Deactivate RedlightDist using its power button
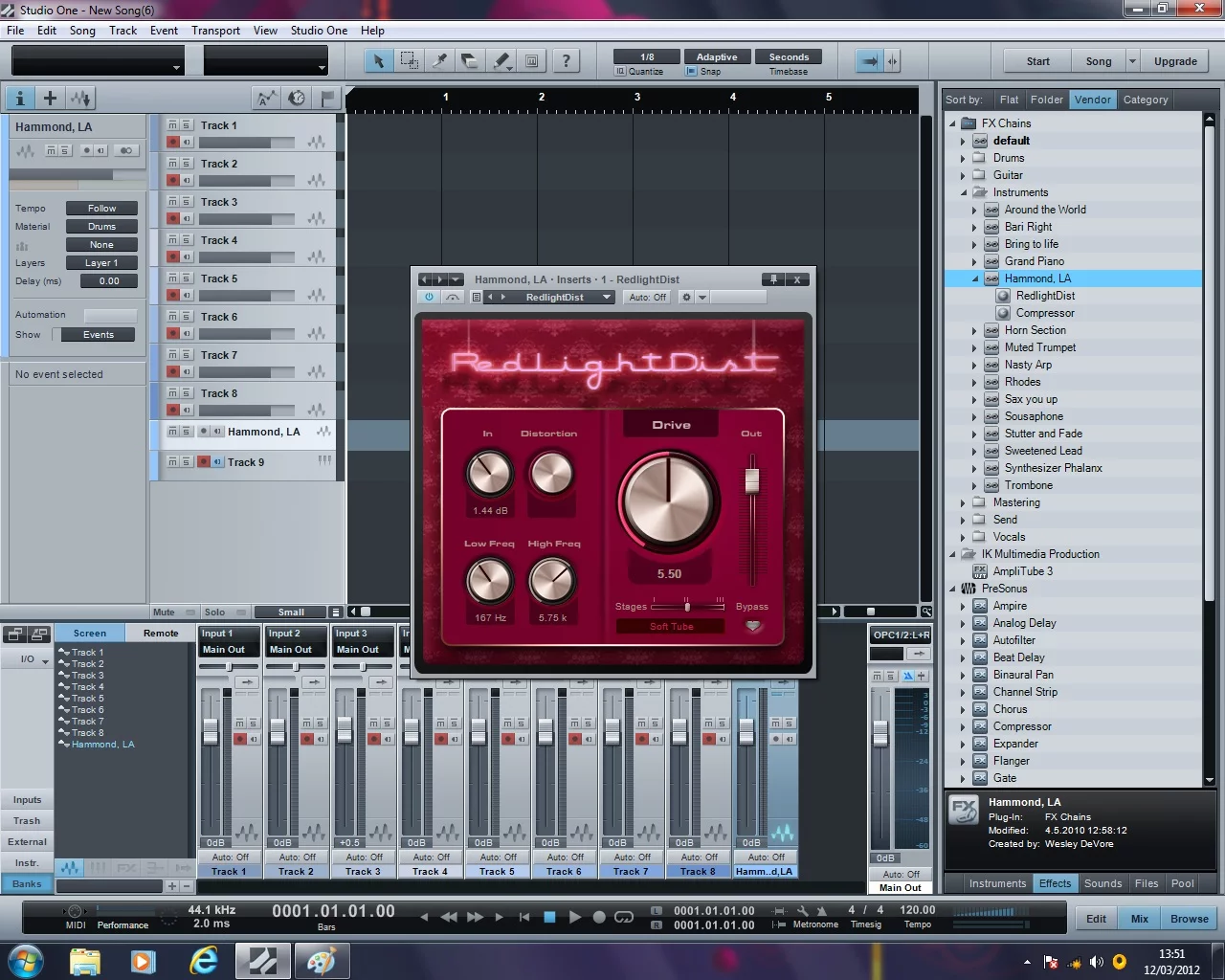This screenshot has height=980, width=1225. 429,298
